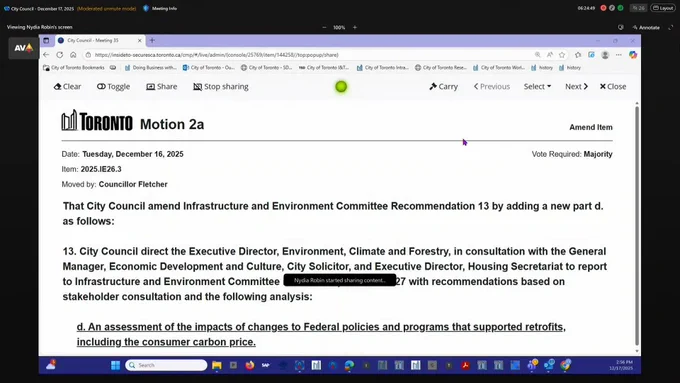Open the Select dropdown
The image size is (680, 383).
(537, 86)
